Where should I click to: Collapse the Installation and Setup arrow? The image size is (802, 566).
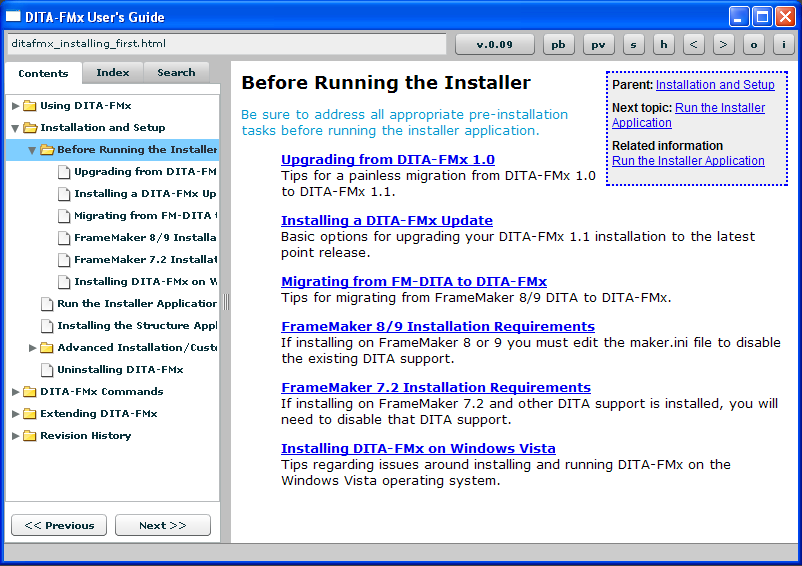tap(15, 128)
